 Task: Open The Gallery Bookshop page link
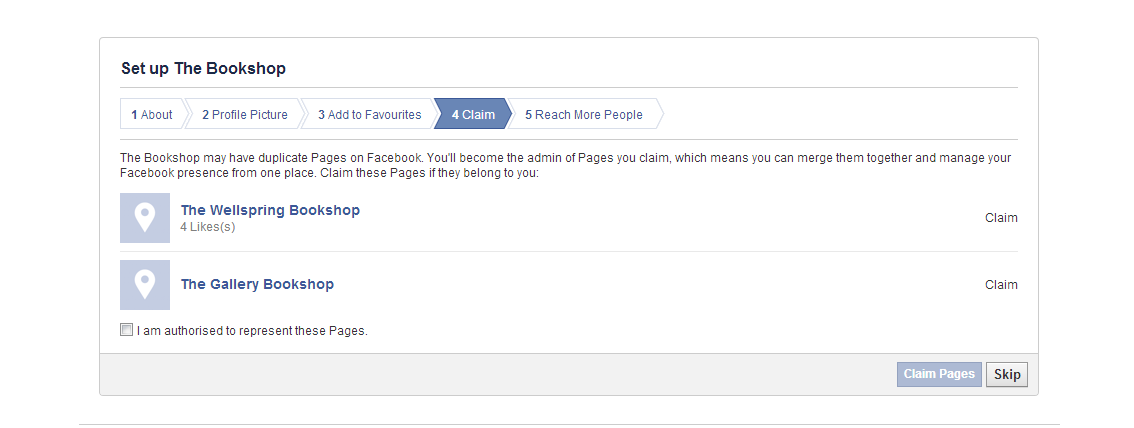tap(257, 284)
